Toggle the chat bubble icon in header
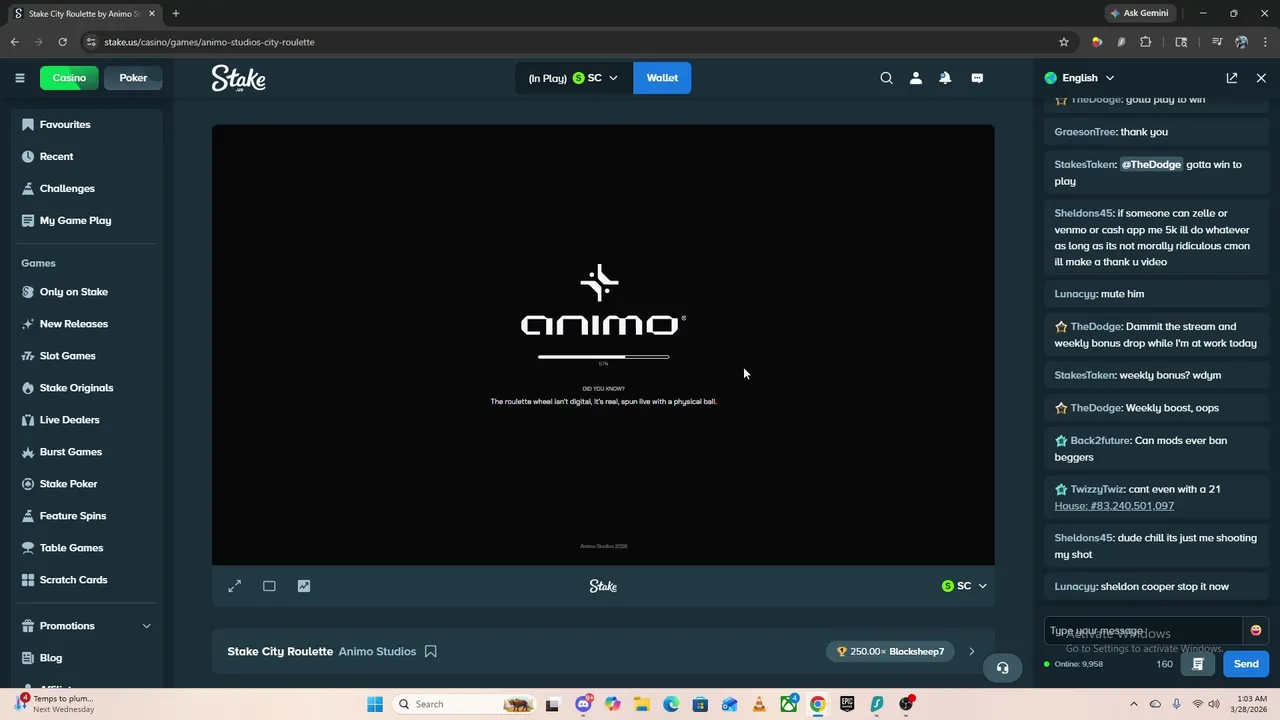1280x720 pixels. 977,78
